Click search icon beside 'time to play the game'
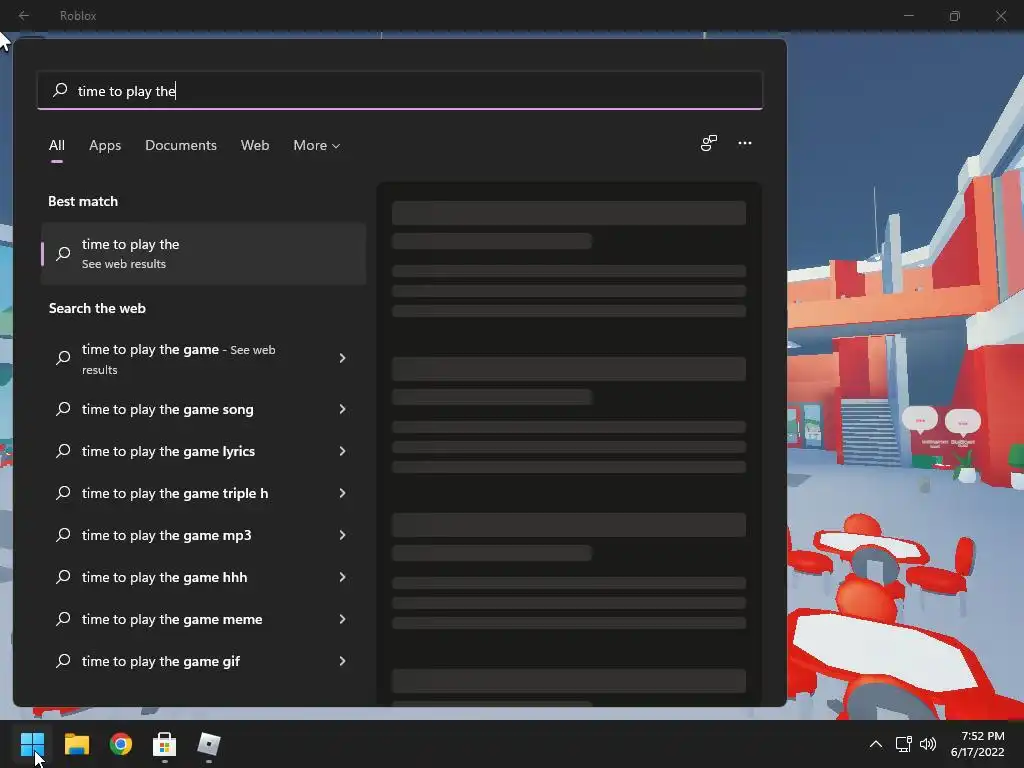This screenshot has width=1024, height=768. [x=63, y=357]
